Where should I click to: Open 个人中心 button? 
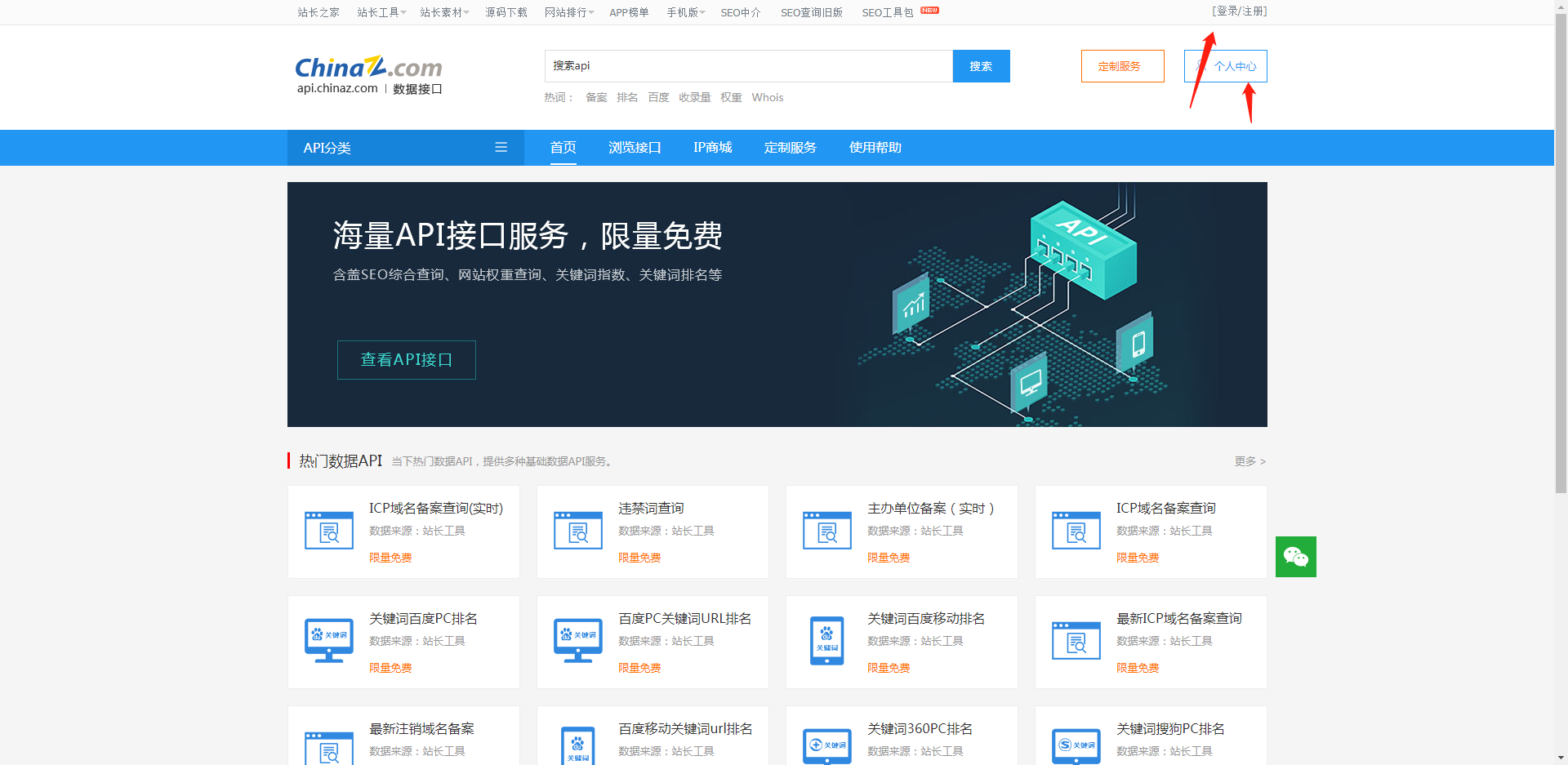1226,66
